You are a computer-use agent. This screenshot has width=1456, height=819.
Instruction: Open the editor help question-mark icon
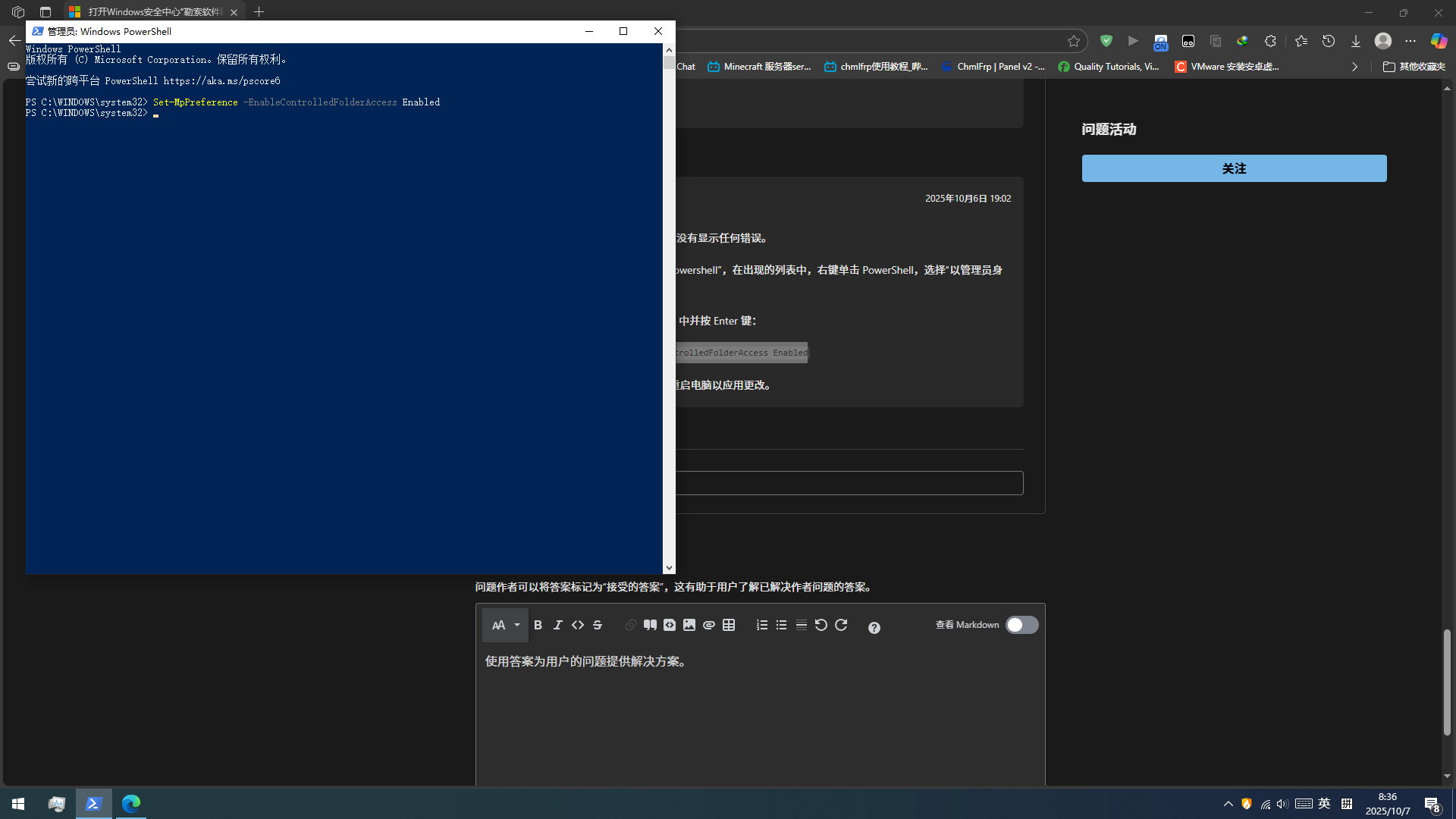[874, 627]
